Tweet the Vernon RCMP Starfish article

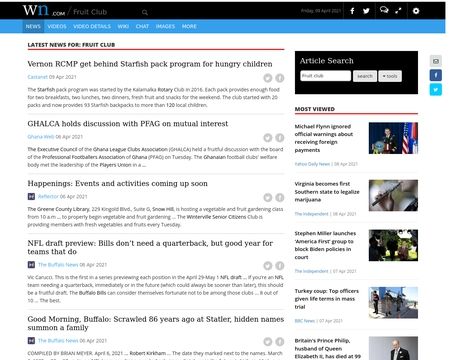pos(268,78)
